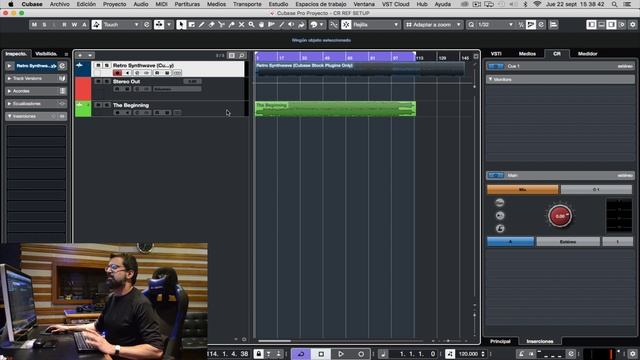Screen dimensions: 640x360
Task: Select the Split scissors tool
Action: click(222, 24)
